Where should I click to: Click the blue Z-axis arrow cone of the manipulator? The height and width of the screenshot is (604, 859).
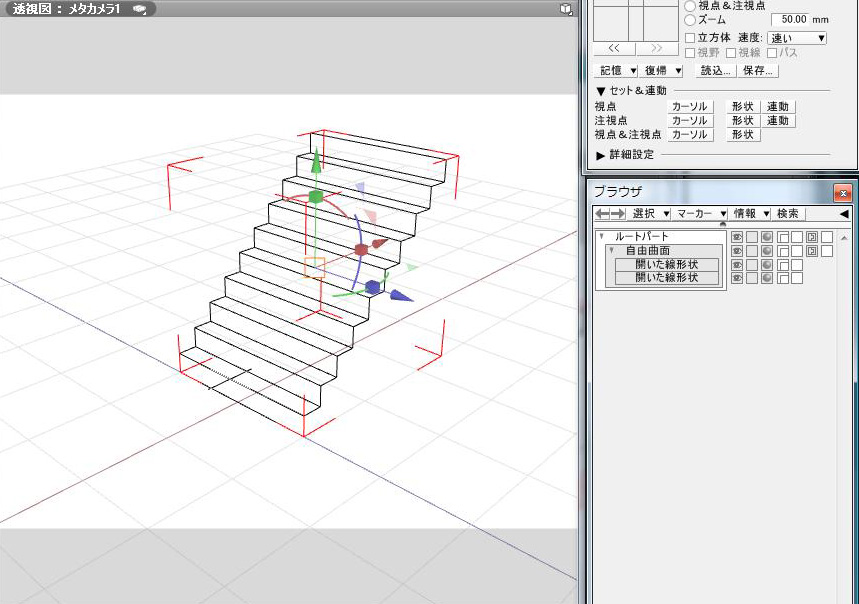402,296
